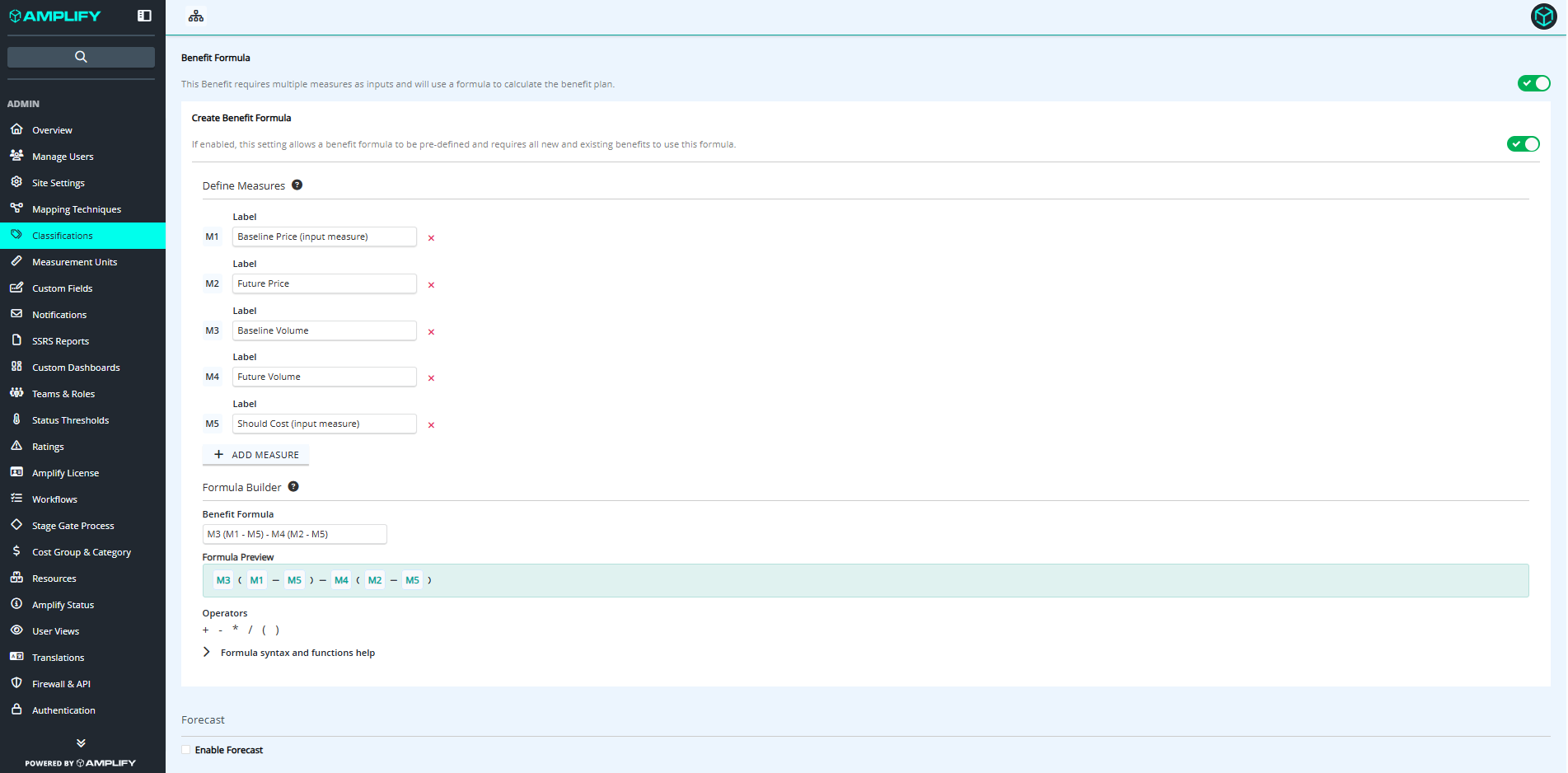This screenshot has height=773, width=1568.
Task: Edit the M1 Baseline Price label field
Action: pyautogui.click(x=324, y=237)
